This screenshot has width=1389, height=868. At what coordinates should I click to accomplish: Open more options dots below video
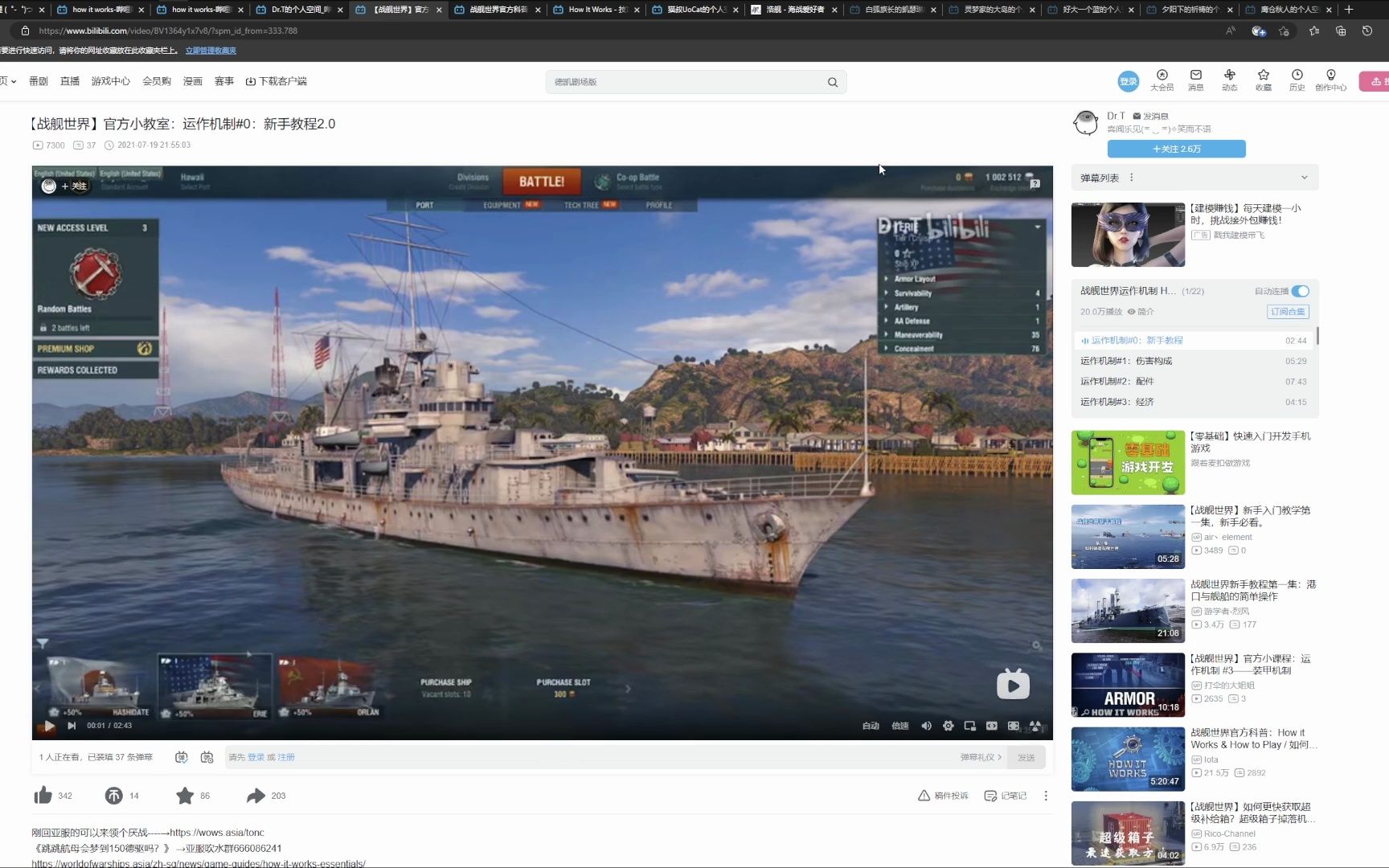click(x=1046, y=796)
